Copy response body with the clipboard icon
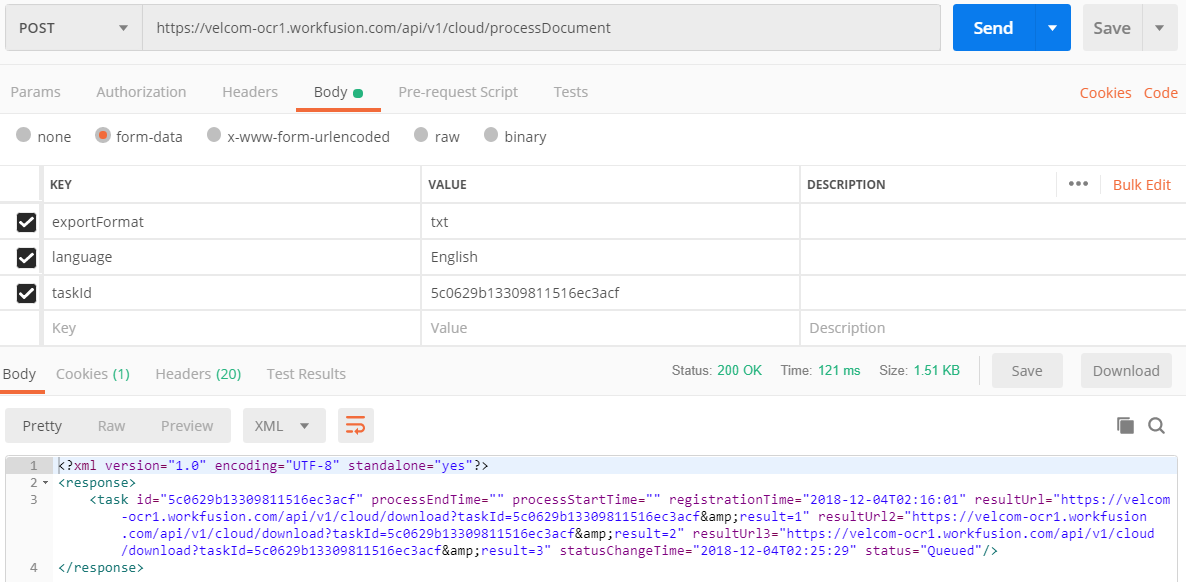The width and height of the screenshot is (1186, 582). (x=1125, y=425)
